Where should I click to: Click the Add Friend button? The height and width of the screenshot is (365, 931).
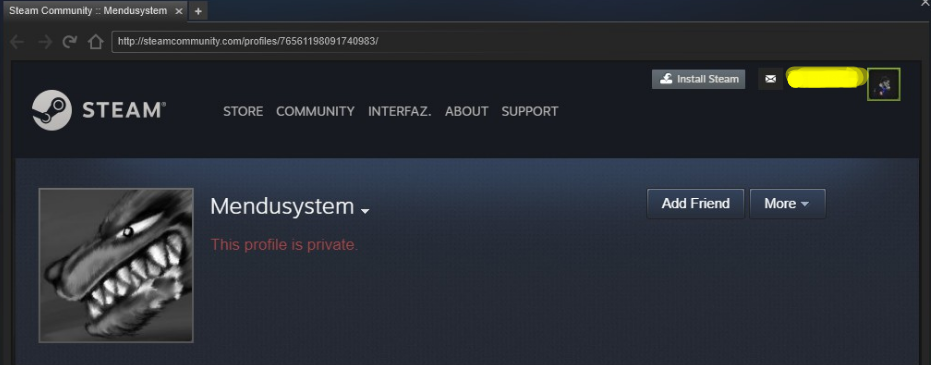click(x=695, y=204)
